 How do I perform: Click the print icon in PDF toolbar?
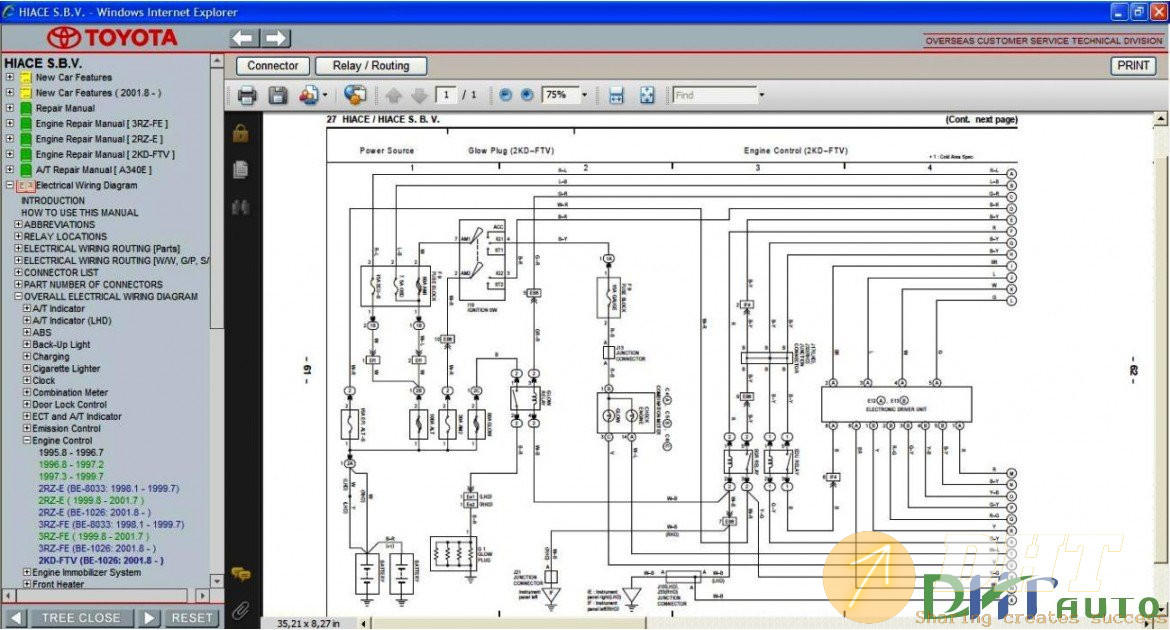coord(247,95)
